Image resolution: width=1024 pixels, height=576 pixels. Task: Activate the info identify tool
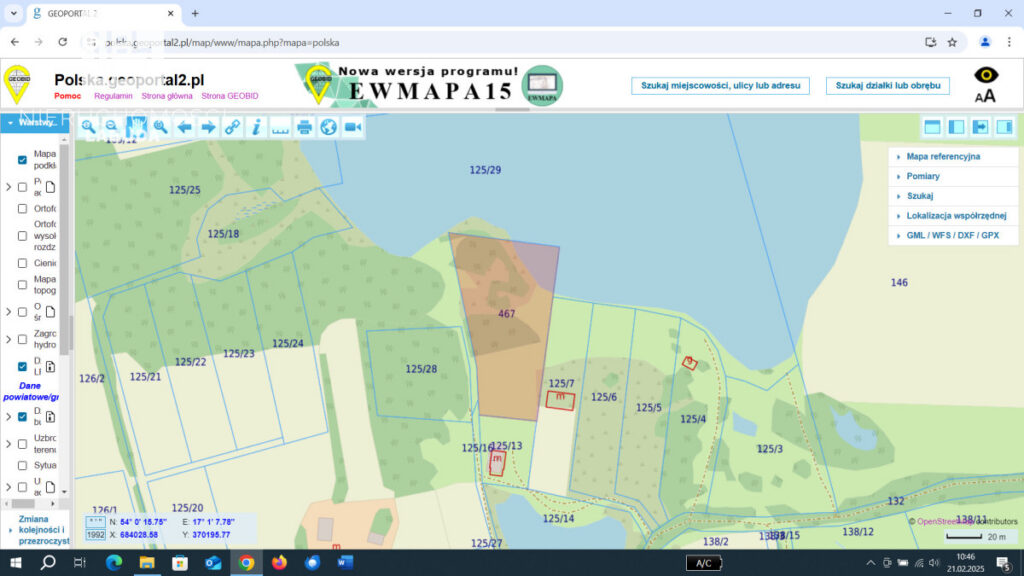coord(256,127)
